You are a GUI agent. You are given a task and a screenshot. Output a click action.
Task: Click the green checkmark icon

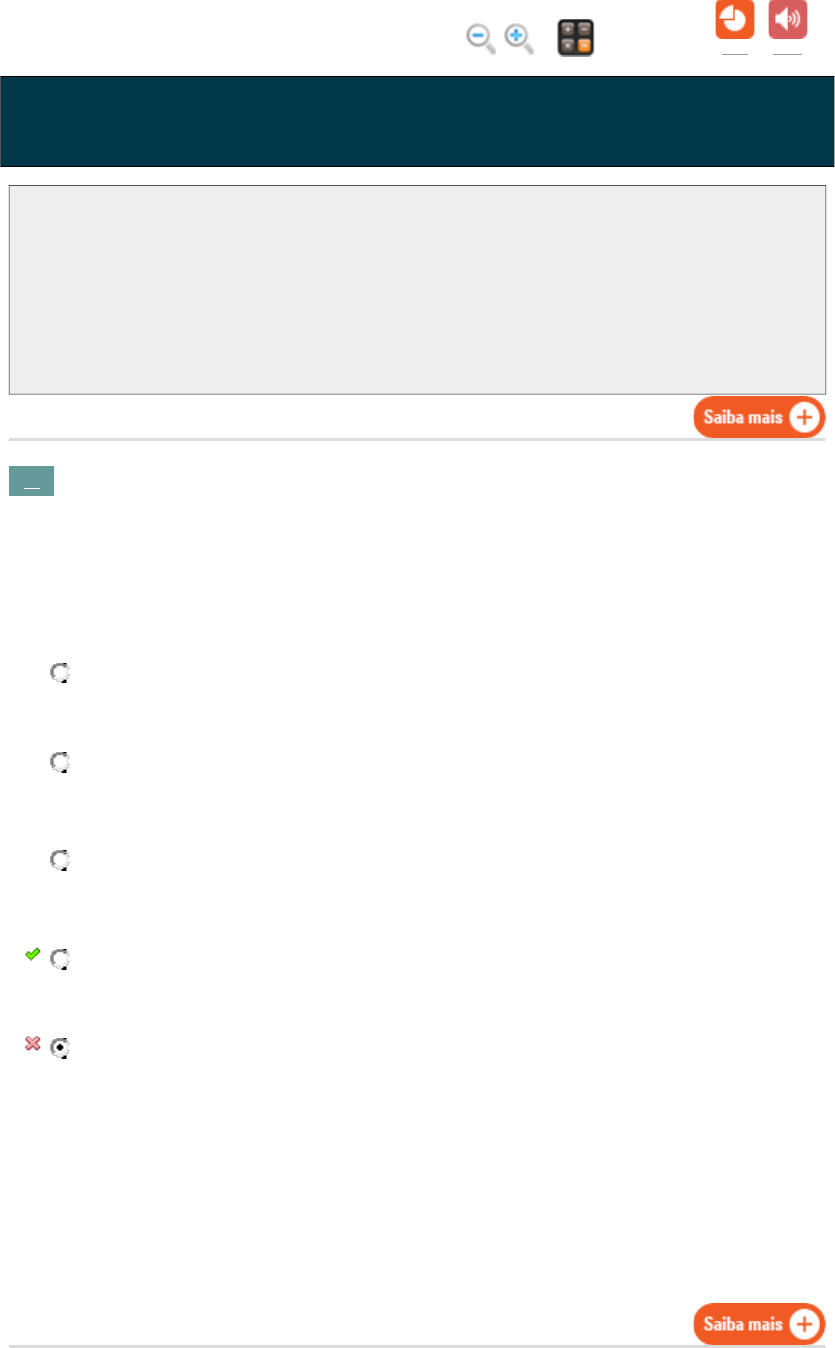coord(32,955)
